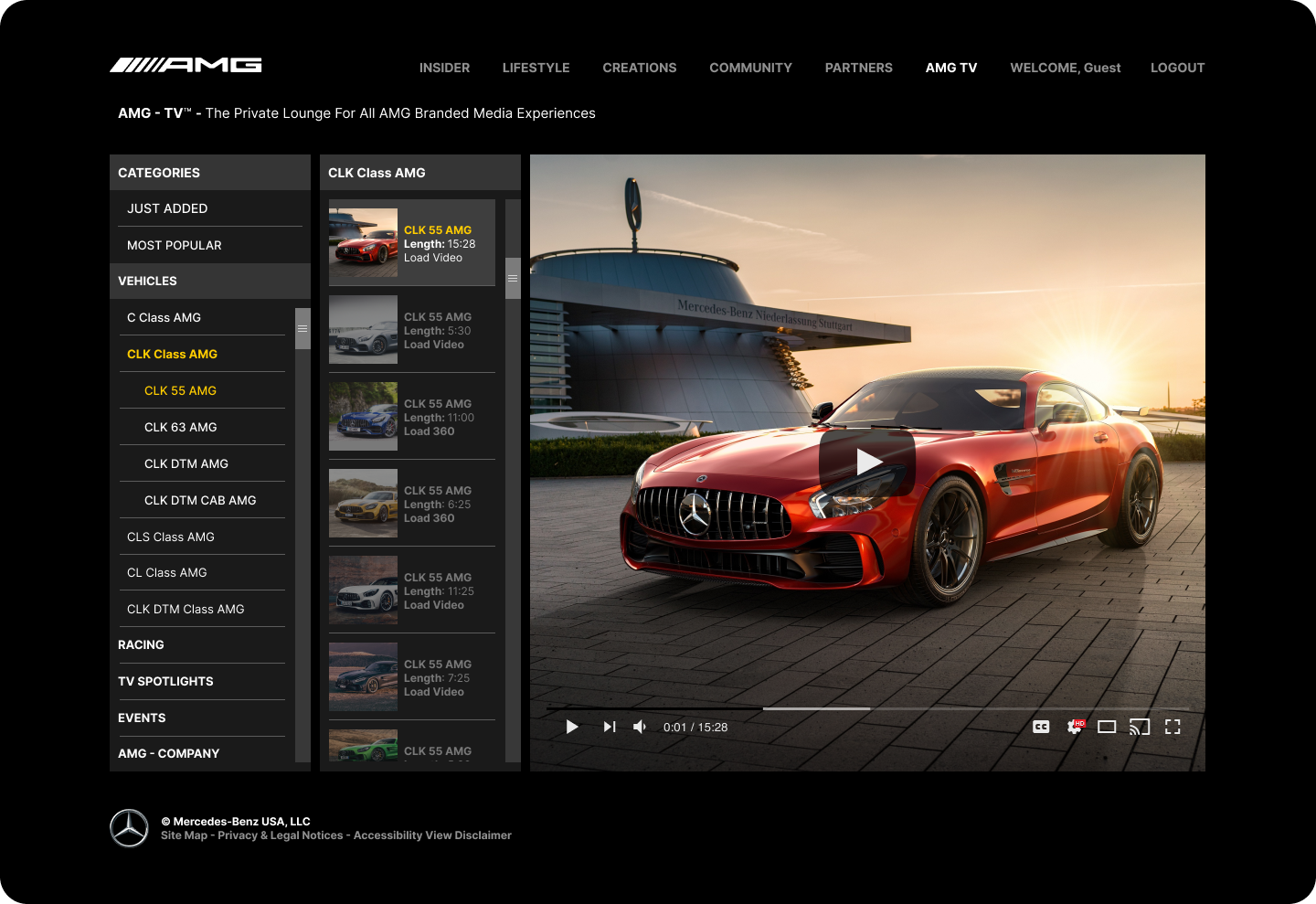1316x904 pixels.
Task: Click Load Video for the 11:25 clip
Action: [434, 605]
